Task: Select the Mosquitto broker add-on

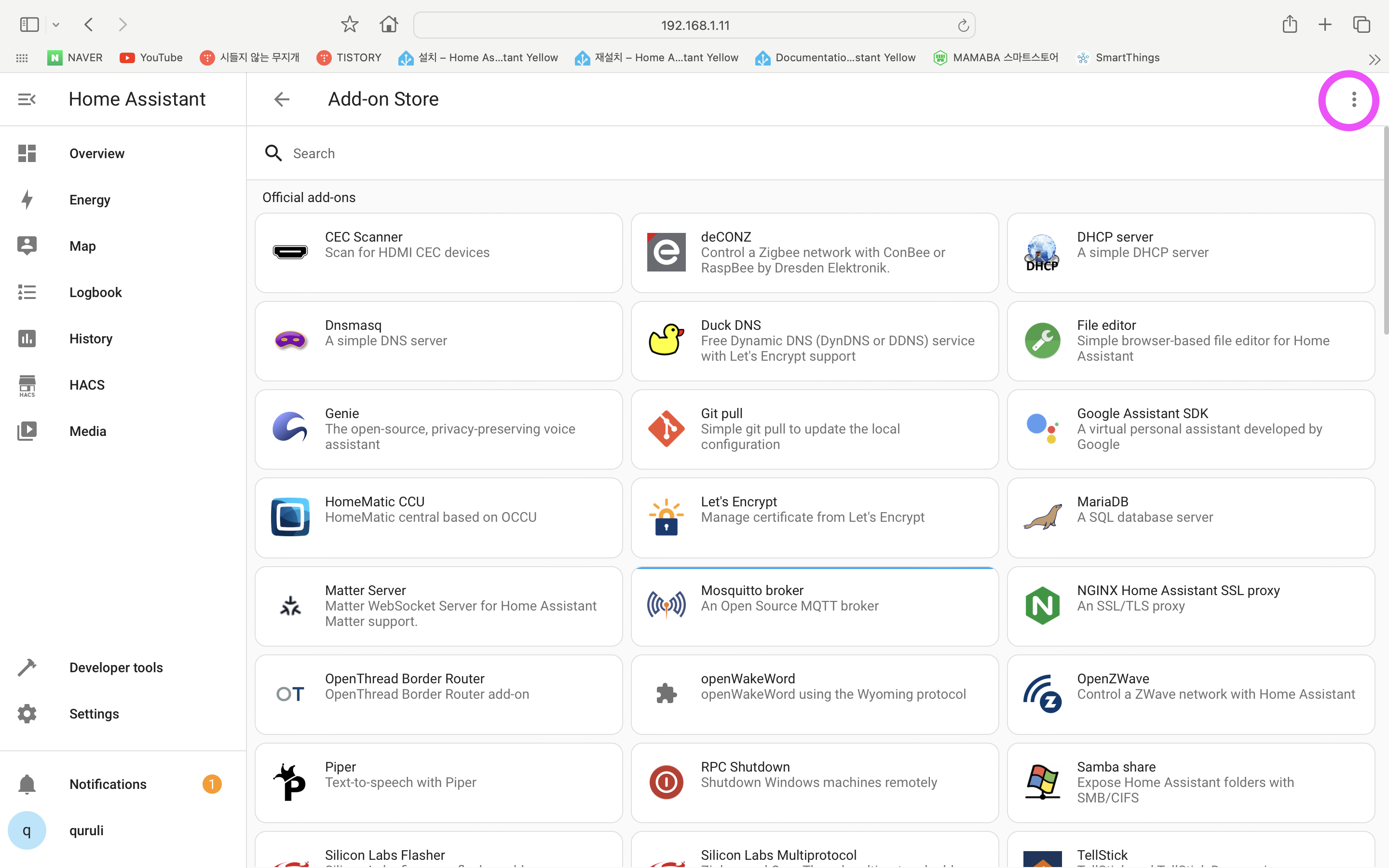Action: [814, 606]
